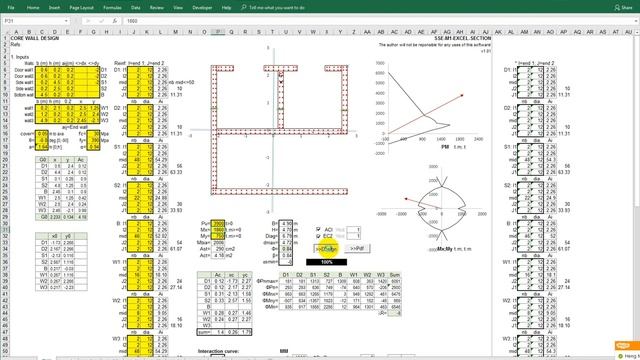Open the Formulas tab
This screenshot has height=360, width=640.
tap(112, 7)
